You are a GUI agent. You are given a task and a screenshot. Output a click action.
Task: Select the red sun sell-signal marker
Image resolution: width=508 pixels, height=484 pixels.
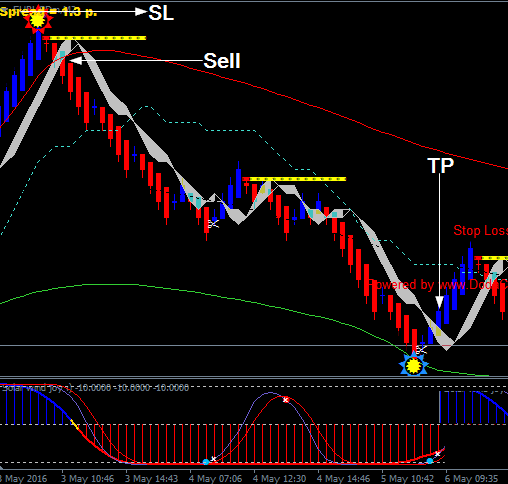[38, 20]
